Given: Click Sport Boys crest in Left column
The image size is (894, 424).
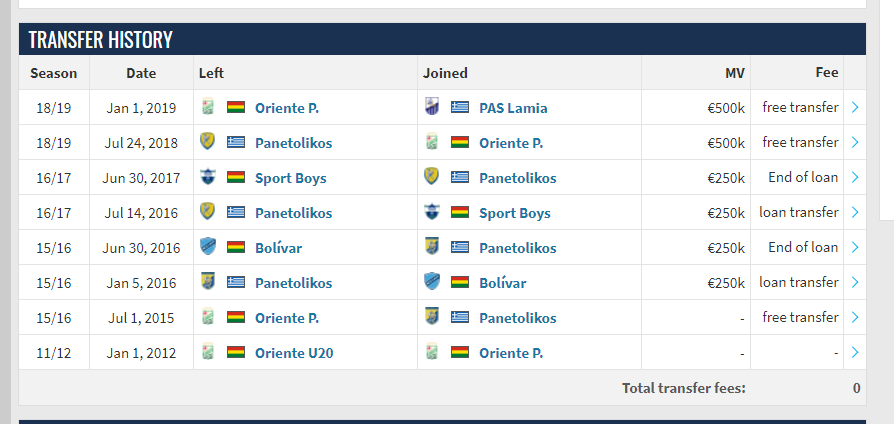Looking at the screenshot, I should (x=208, y=178).
